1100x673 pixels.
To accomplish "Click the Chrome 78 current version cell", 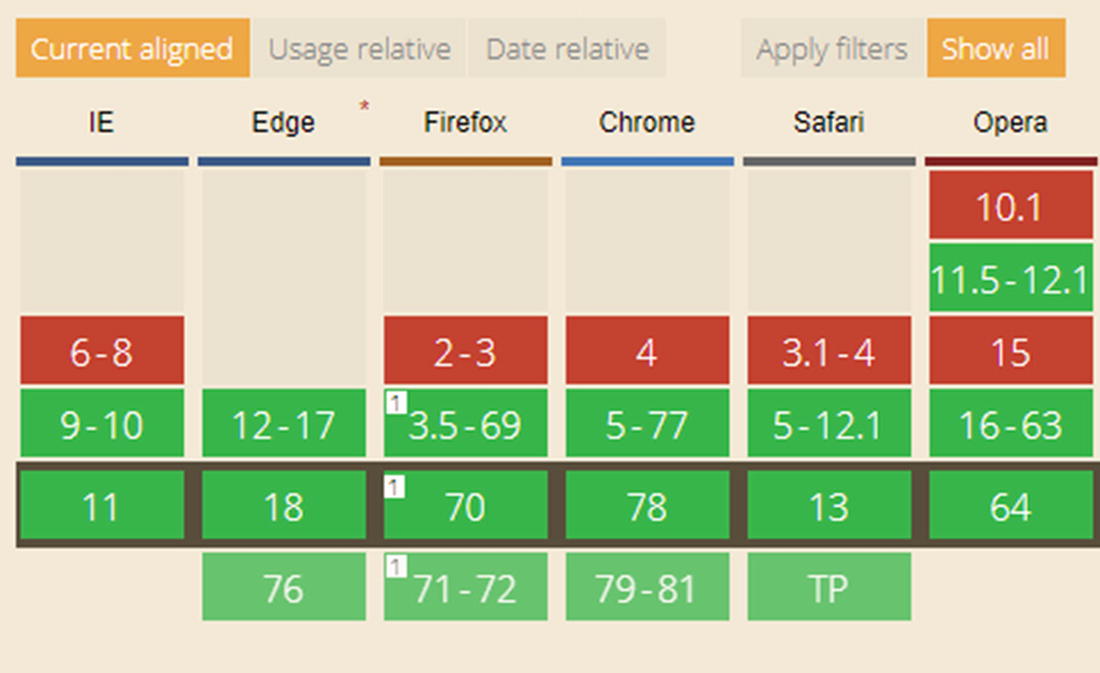I will [x=647, y=506].
